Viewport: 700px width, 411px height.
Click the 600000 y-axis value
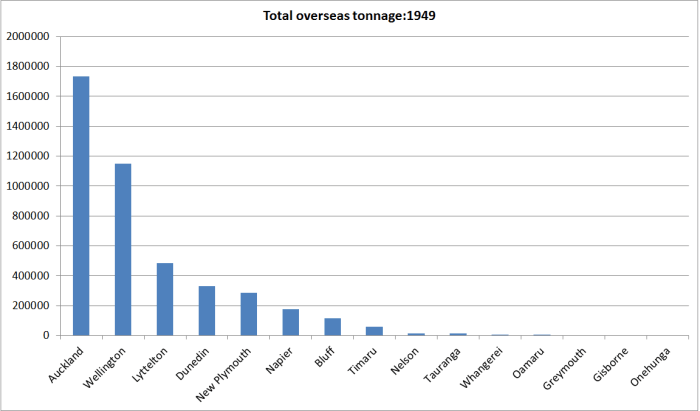(x=30, y=246)
